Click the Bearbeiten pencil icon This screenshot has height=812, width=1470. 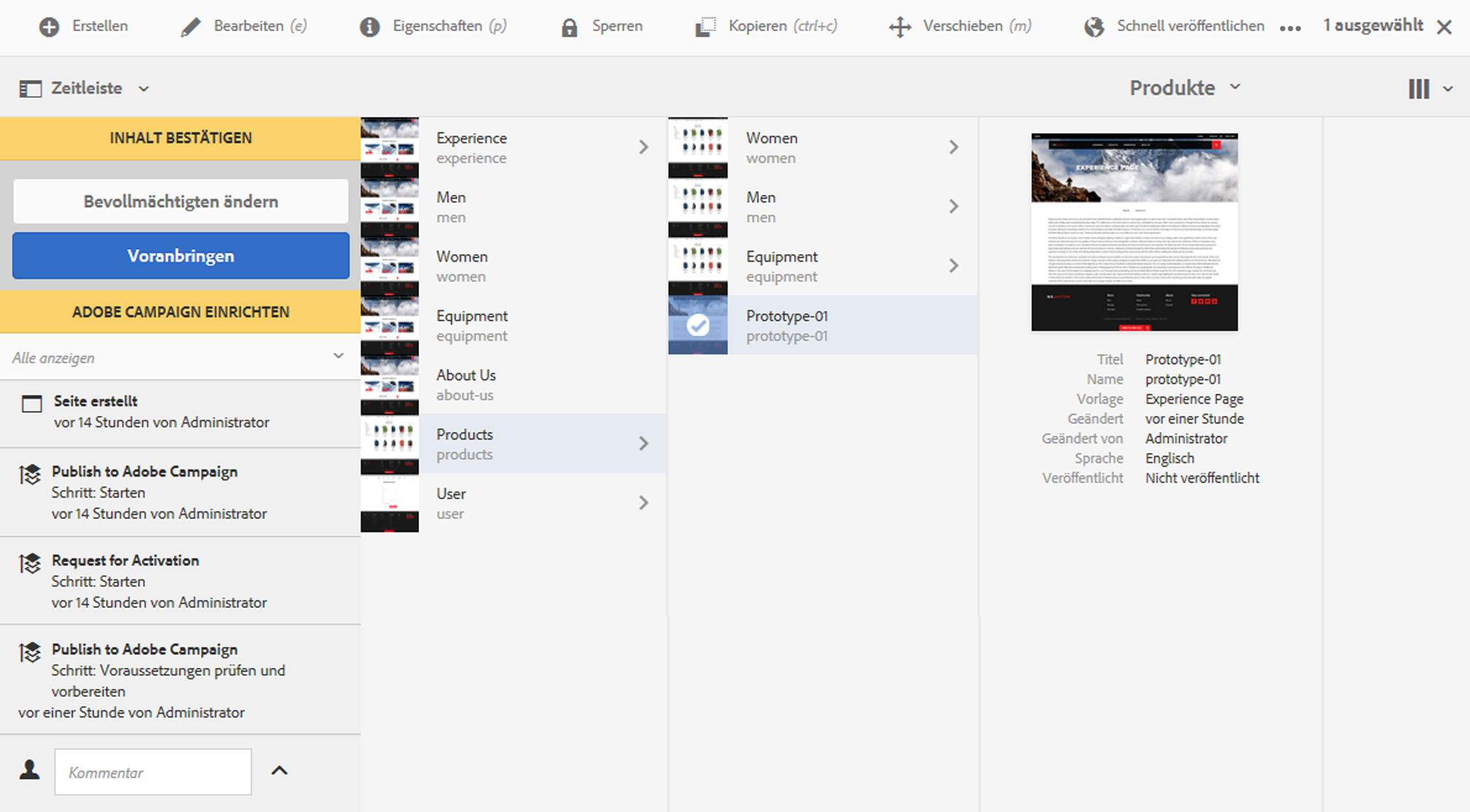pos(190,27)
